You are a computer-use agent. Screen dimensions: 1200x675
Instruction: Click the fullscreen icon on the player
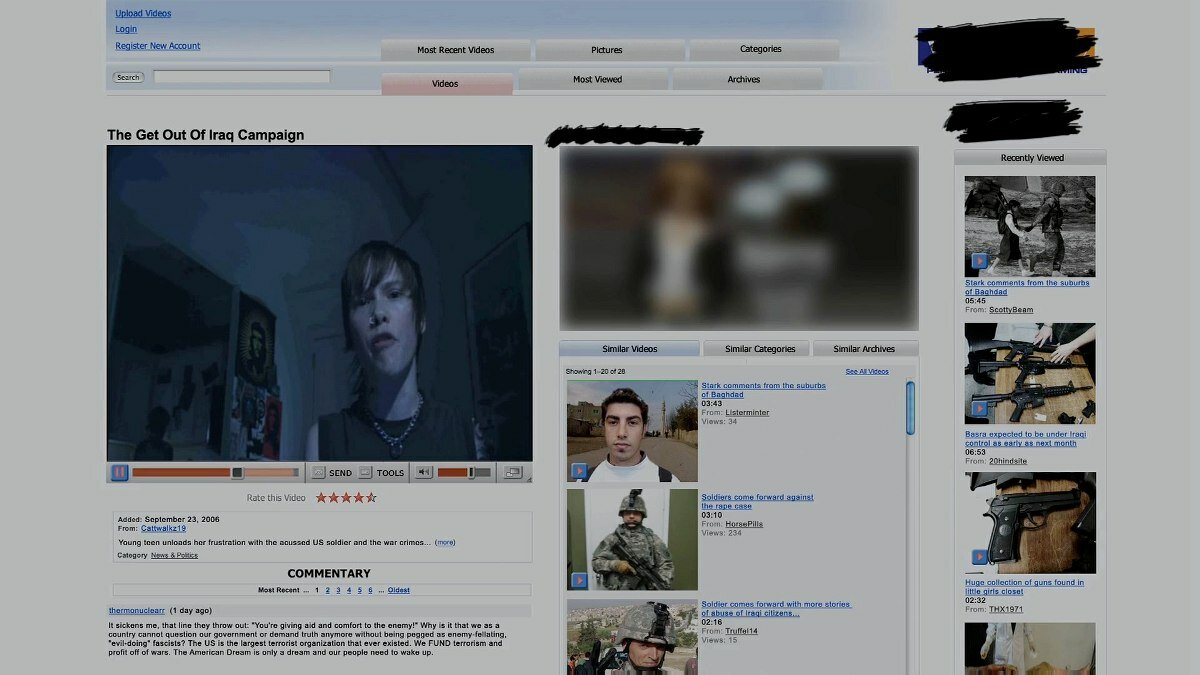pos(513,473)
